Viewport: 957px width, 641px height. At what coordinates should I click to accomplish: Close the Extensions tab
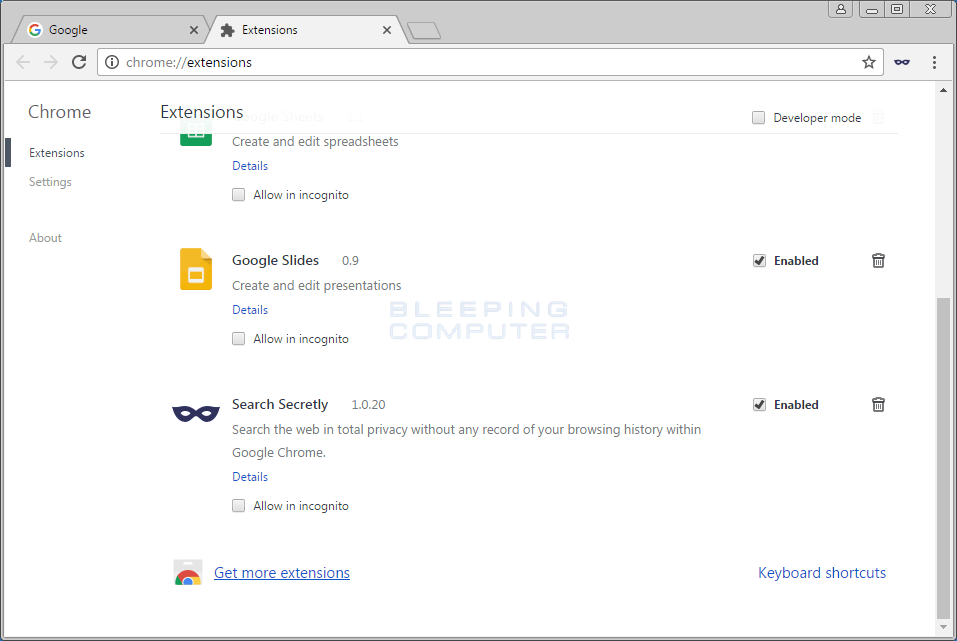(387, 30)
